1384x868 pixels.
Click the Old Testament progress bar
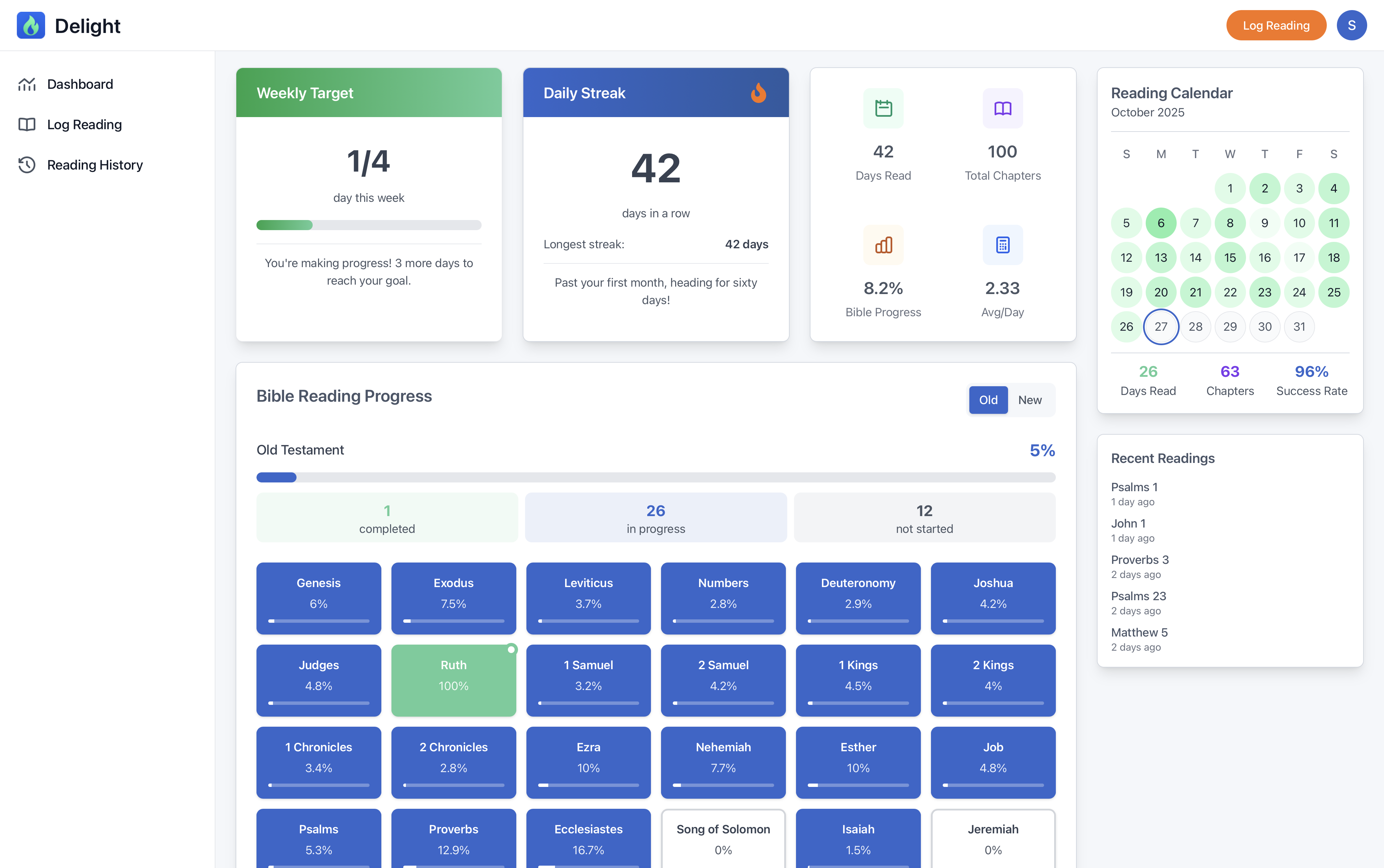click(655, 477)
